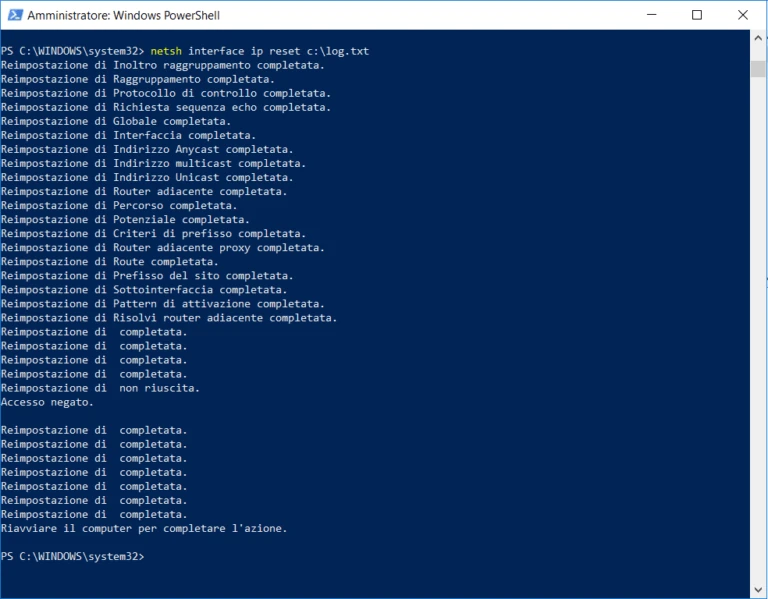768x599 pixels.
Task: Click the netsh command word
Action: click(x=166, y=51)
